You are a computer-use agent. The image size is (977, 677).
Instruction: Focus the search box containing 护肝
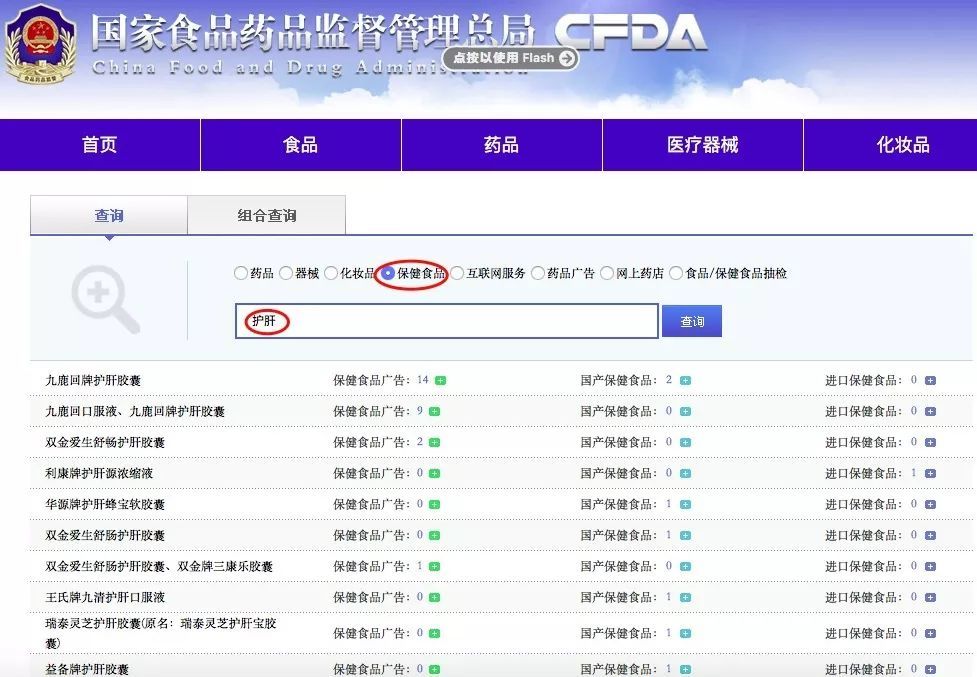pos(447,321)
